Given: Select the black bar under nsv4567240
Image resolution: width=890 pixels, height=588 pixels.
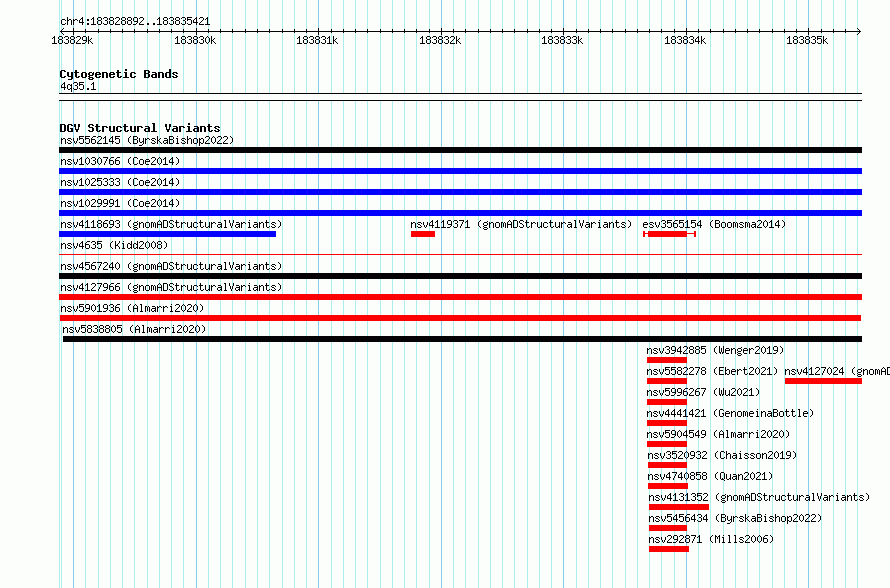Looking at the screenshot, I should coord(460,276).
